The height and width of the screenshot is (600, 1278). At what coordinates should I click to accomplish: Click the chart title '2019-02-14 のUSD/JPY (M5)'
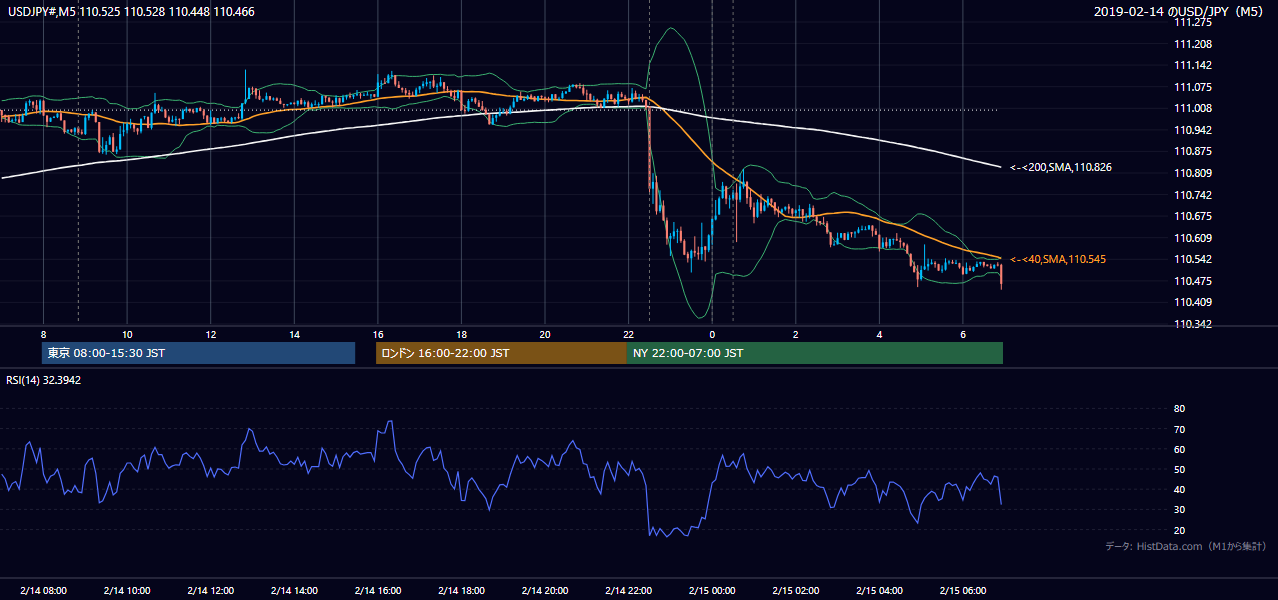[1179, 11]
